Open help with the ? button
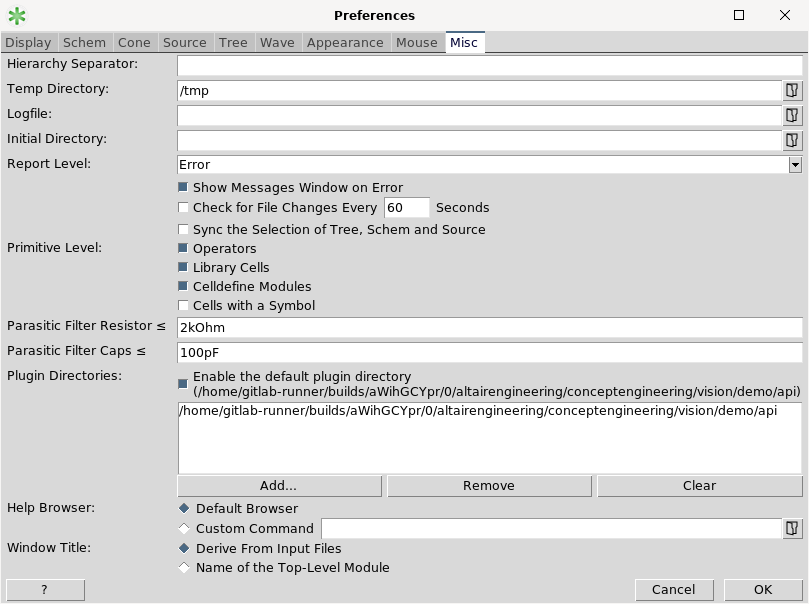 (45, 590)
